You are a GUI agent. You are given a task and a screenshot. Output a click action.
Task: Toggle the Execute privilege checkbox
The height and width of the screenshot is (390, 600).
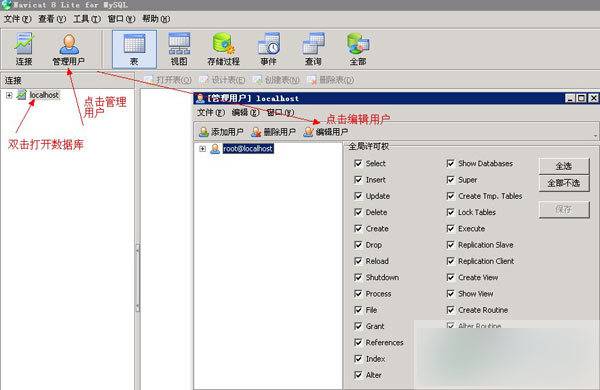pyautogui.click(x=450, y=228)
